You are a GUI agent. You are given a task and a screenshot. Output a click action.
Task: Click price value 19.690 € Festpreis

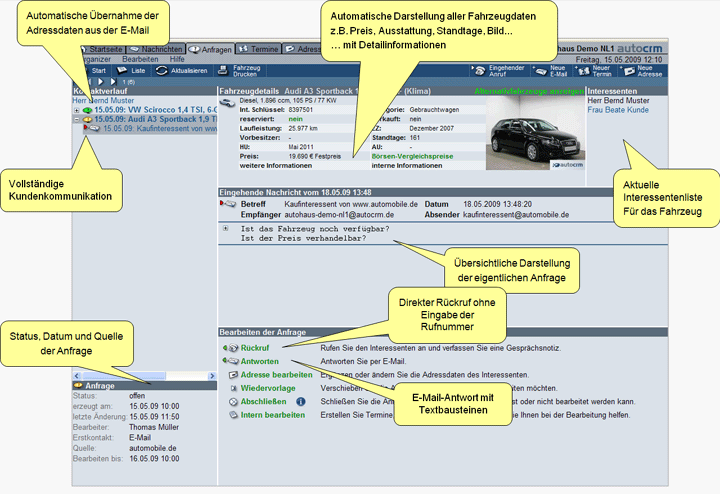(x=315, y=156)
